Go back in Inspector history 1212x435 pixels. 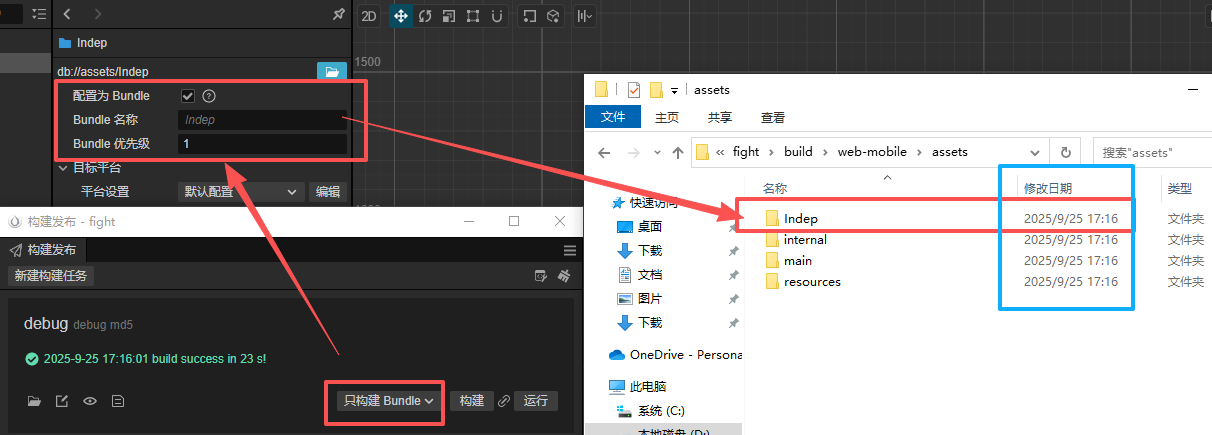pos(67,14)
